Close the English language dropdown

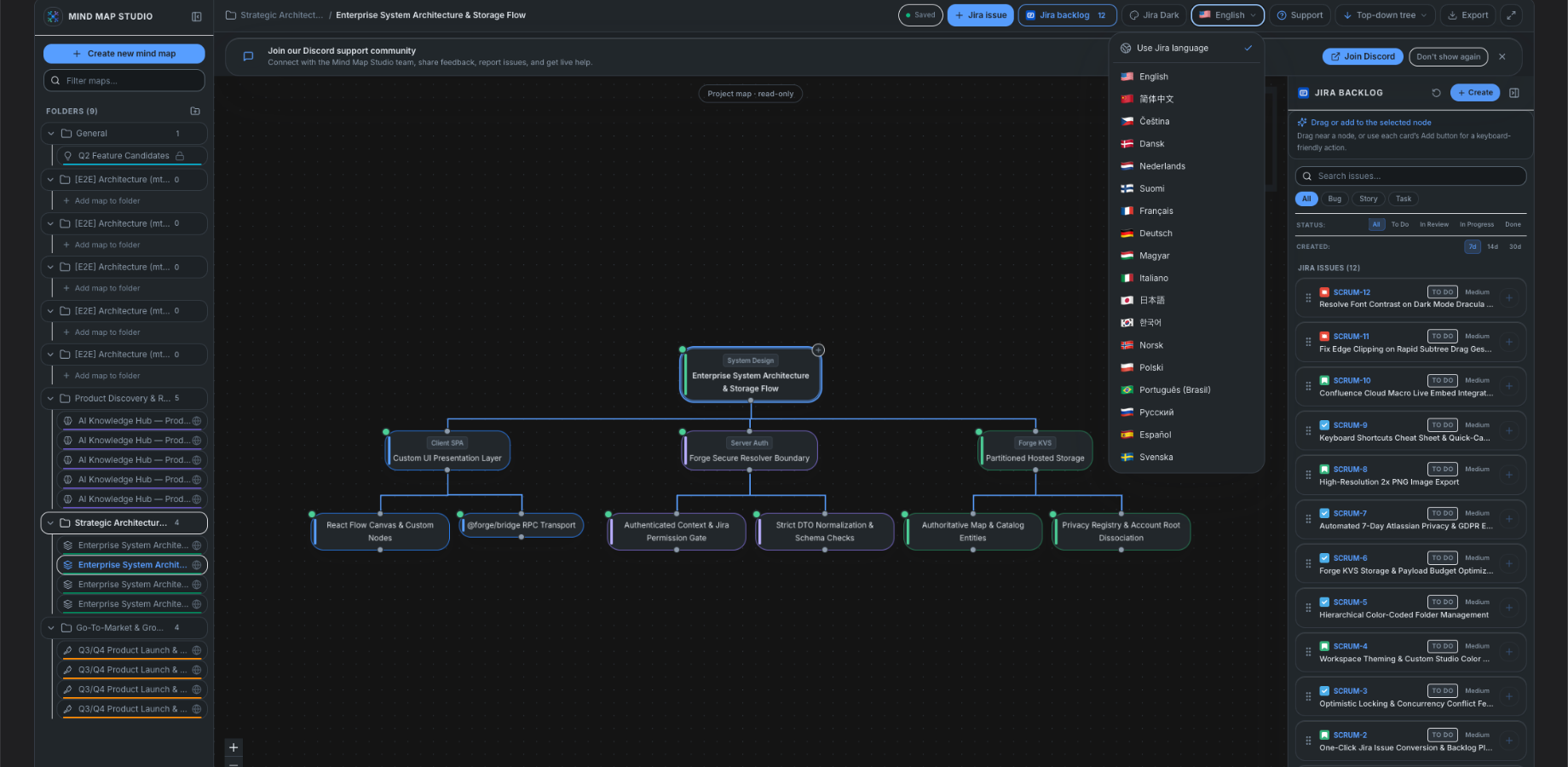1228,15
